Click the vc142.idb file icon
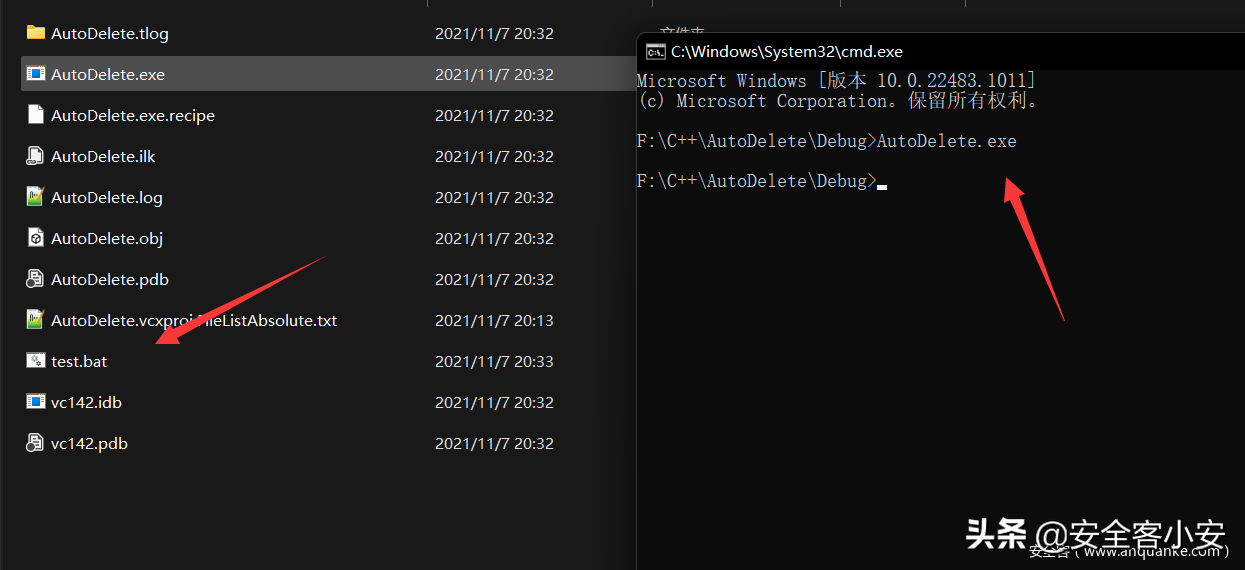The image size is (1245, 570). pyautogui.click(x=36, y=402)
